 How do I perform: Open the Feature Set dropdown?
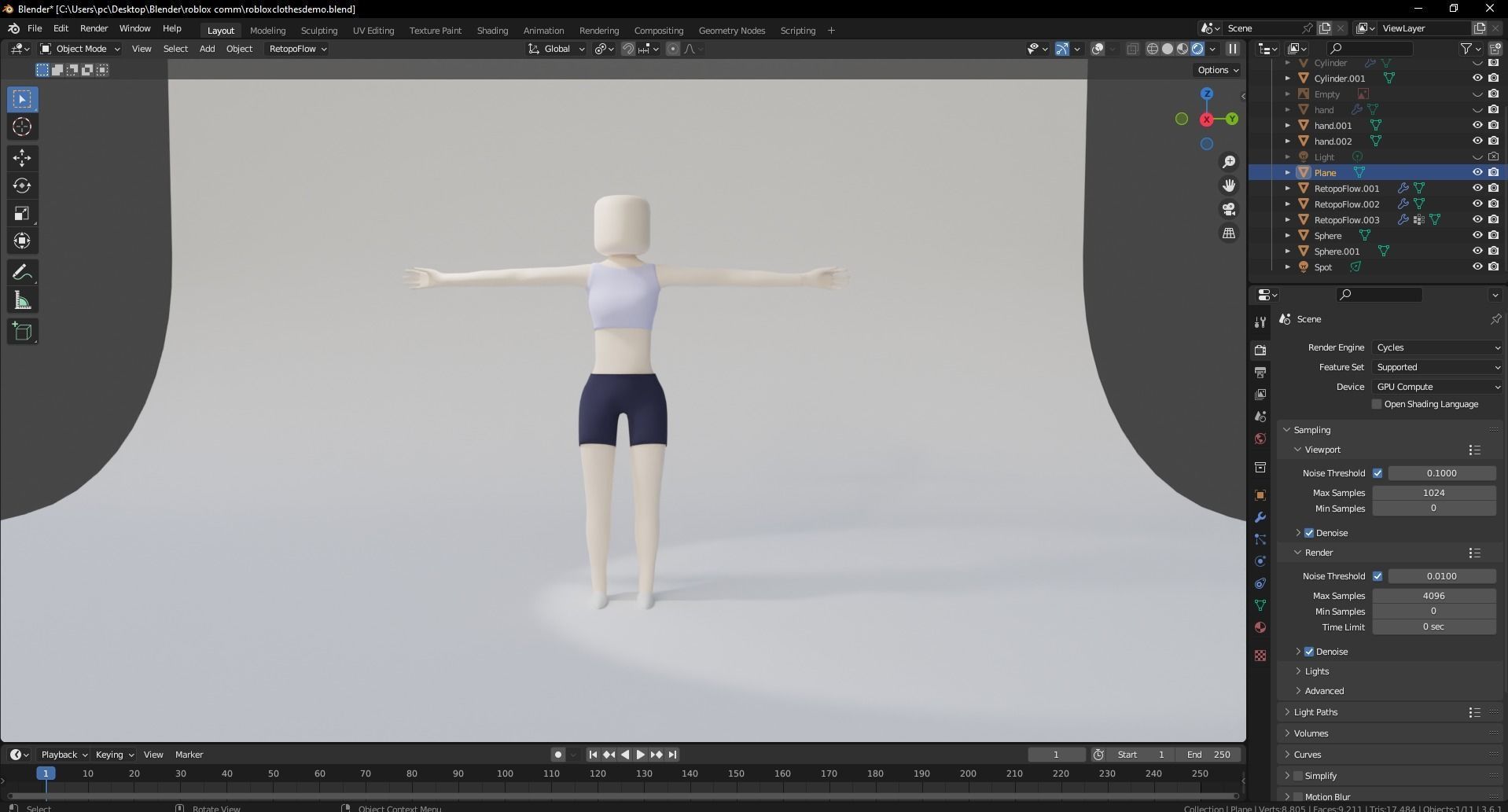pos(1437,367)
